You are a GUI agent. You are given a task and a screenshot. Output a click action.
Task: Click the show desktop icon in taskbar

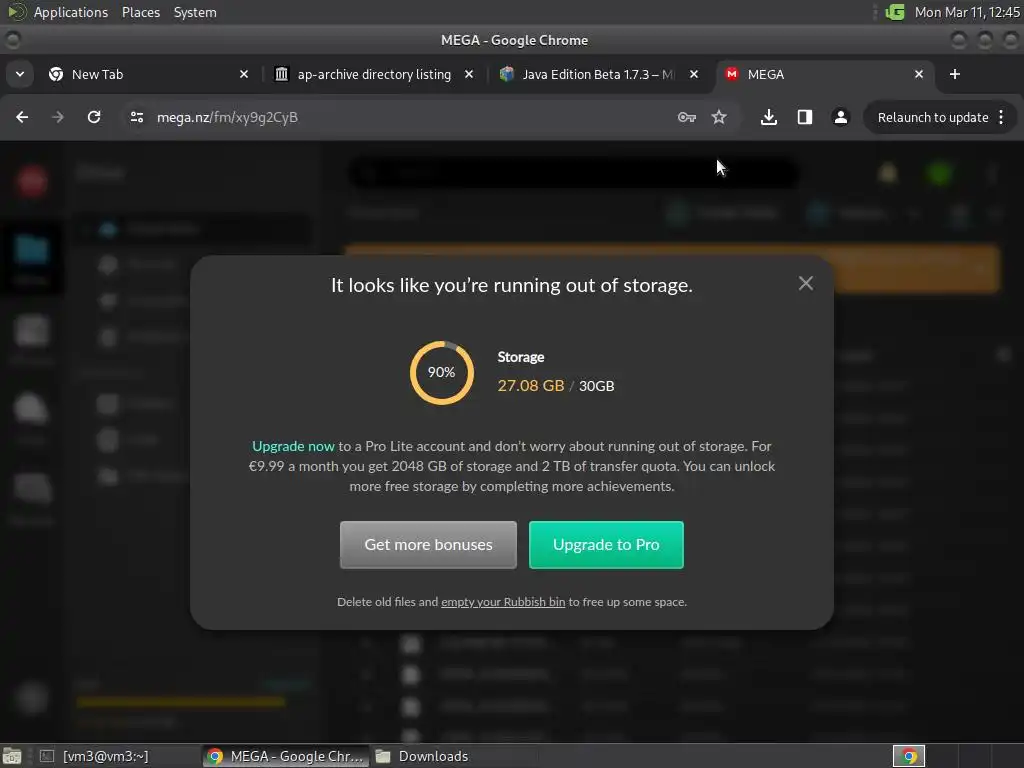tap(12, 756)
